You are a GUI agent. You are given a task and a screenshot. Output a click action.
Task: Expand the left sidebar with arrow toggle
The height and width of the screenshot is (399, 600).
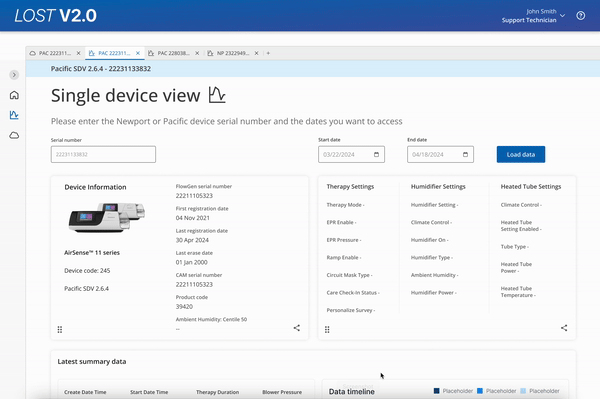click(14, 75)
